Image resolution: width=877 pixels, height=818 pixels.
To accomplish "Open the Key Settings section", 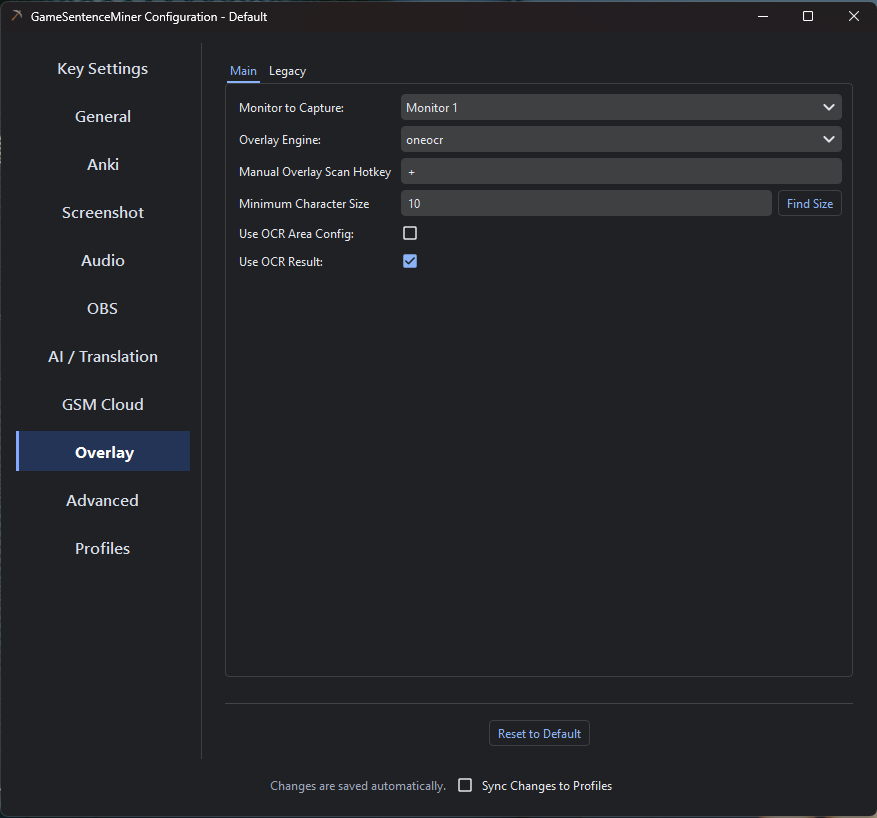I will click(103, 69).
